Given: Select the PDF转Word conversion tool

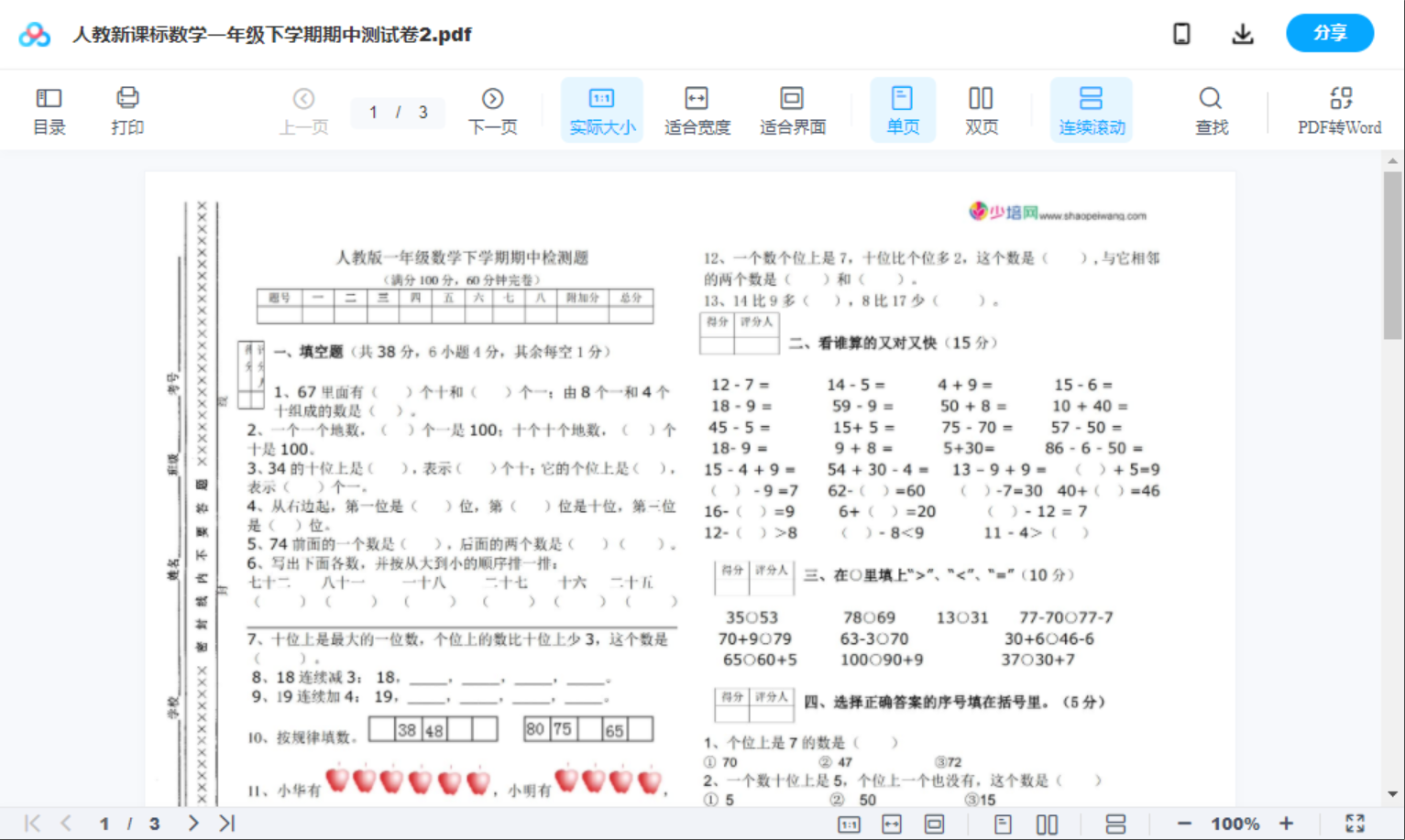Looking at the screenshot, I should [x=1340, y=109].
